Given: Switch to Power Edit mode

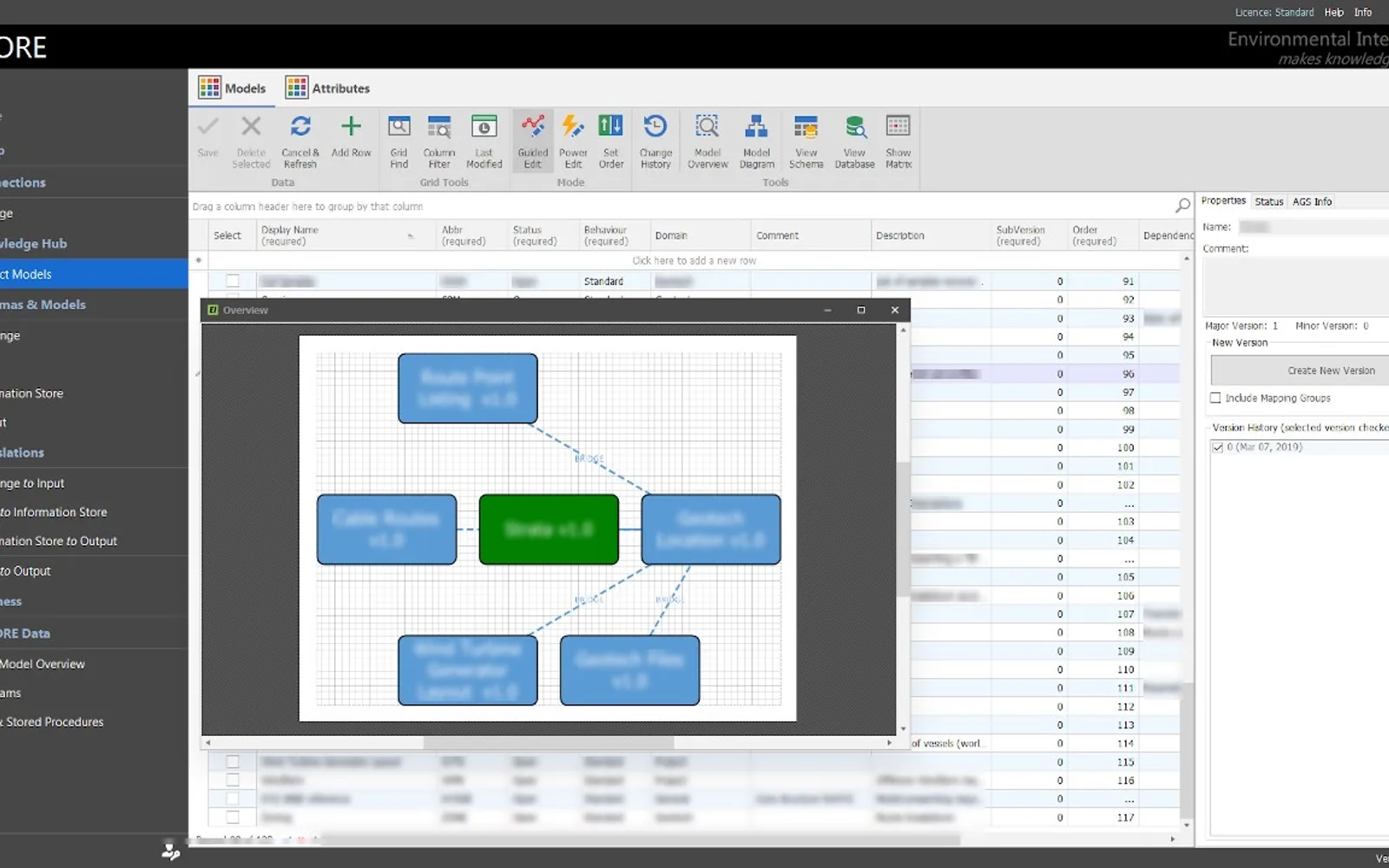Looking at the screenshot, I should point(573,141).
